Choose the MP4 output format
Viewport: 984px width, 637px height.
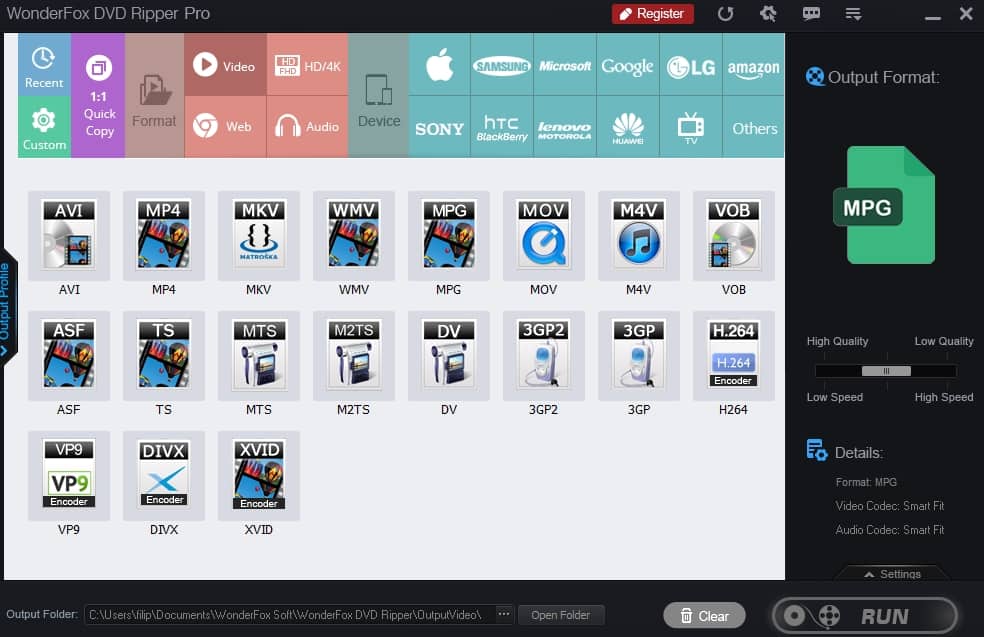pyautogui.click(x=164, y=235)
